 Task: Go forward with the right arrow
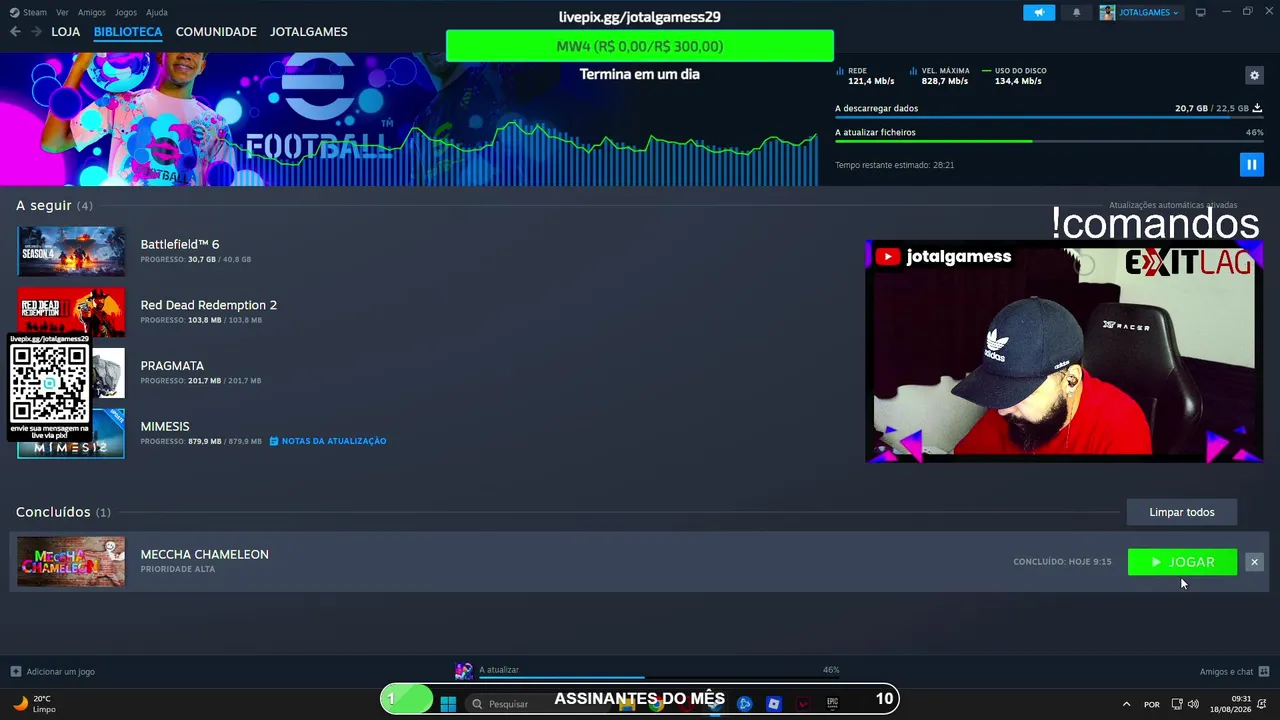pos(36,32)
